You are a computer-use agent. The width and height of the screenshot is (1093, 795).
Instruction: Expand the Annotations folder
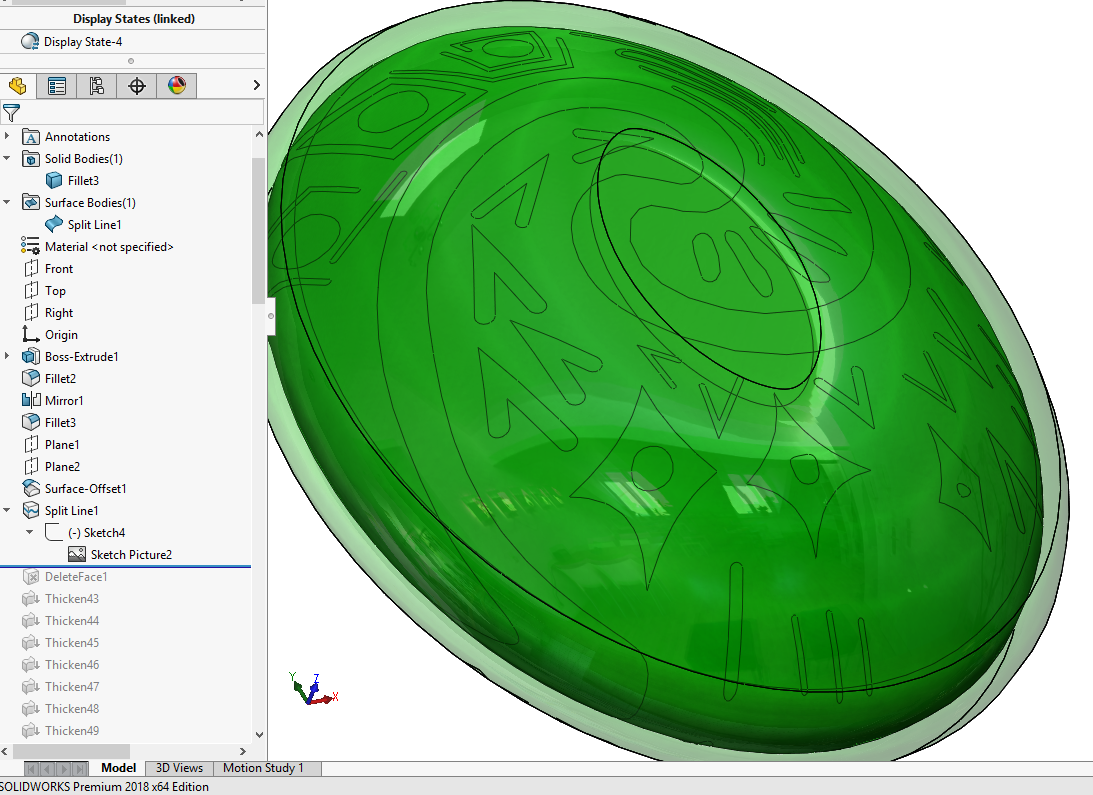click(7, 137)
